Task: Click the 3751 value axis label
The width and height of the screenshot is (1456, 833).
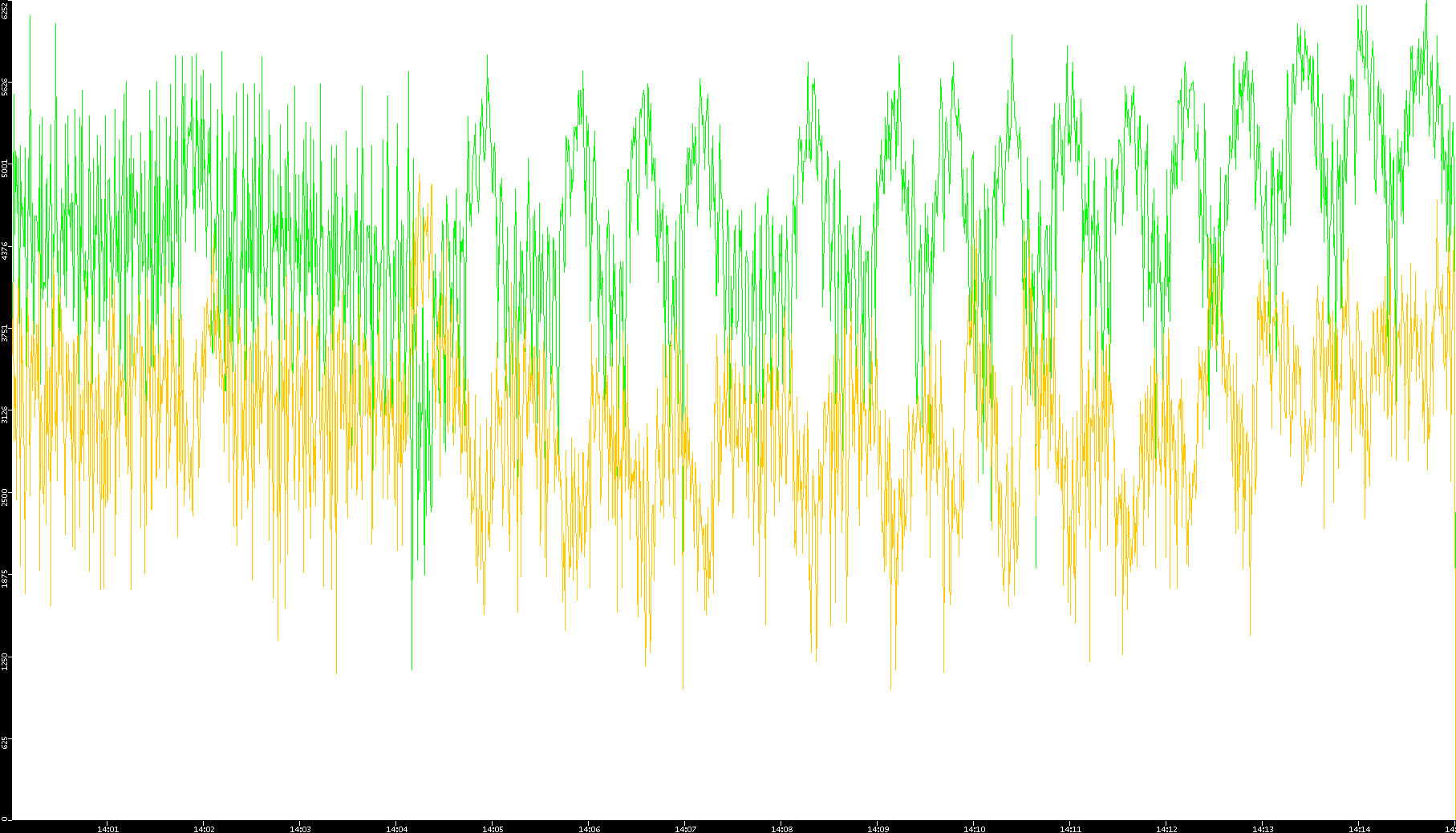Action: 5,333
